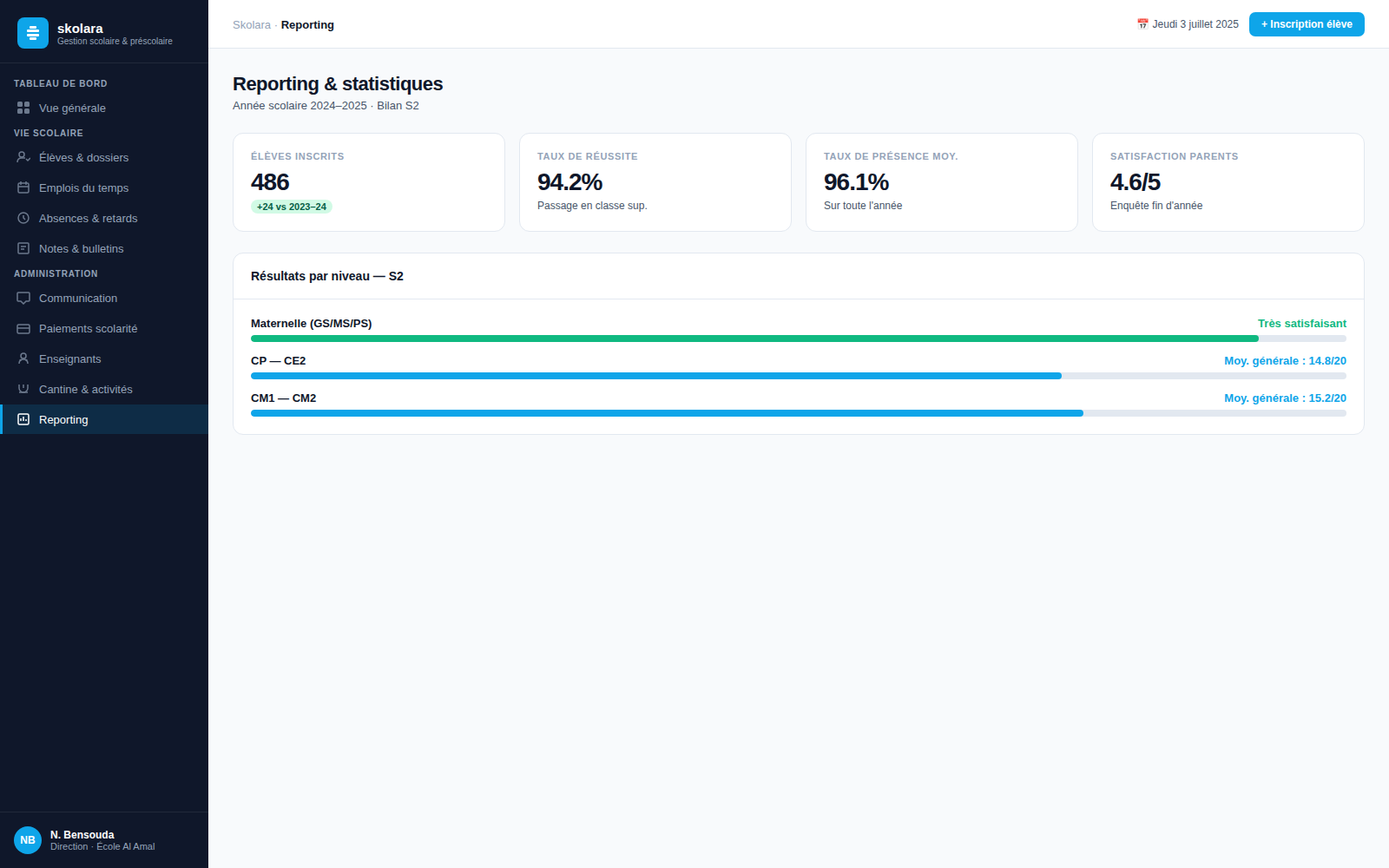
Task: Click the +24 vs 2023–24 badge
Action: point(292,207)
